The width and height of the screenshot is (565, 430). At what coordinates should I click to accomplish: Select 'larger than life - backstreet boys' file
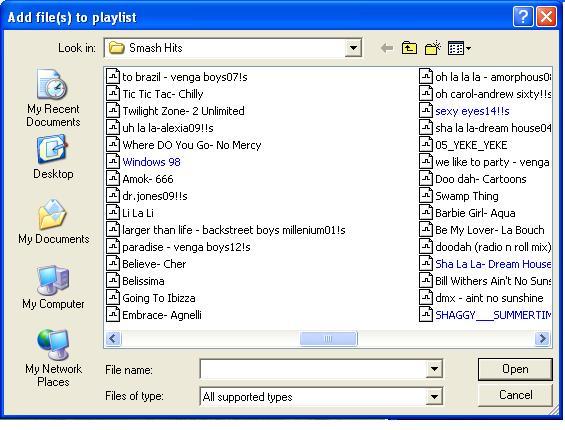226,230
